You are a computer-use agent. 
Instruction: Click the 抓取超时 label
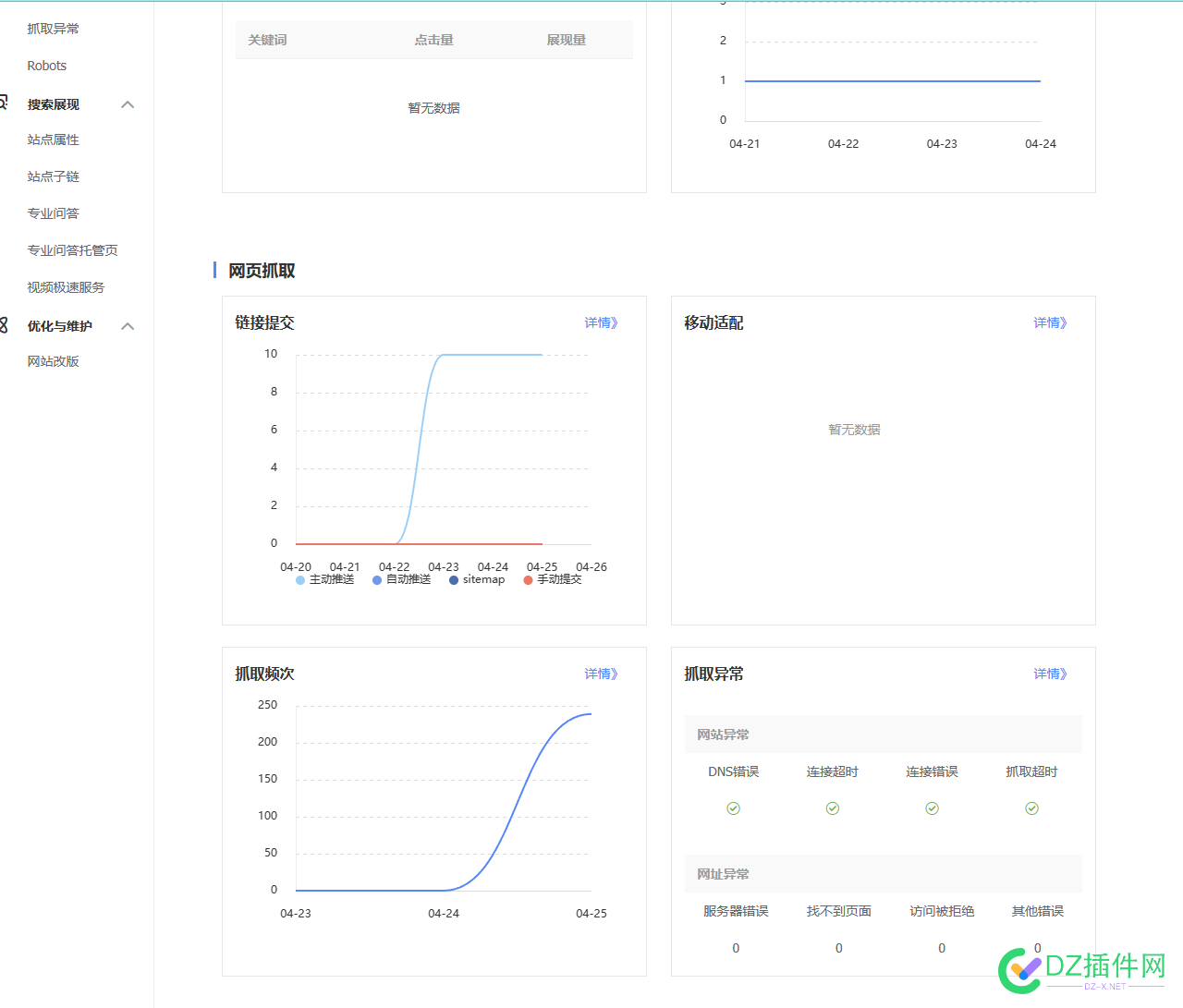(x=1032, y=771)
